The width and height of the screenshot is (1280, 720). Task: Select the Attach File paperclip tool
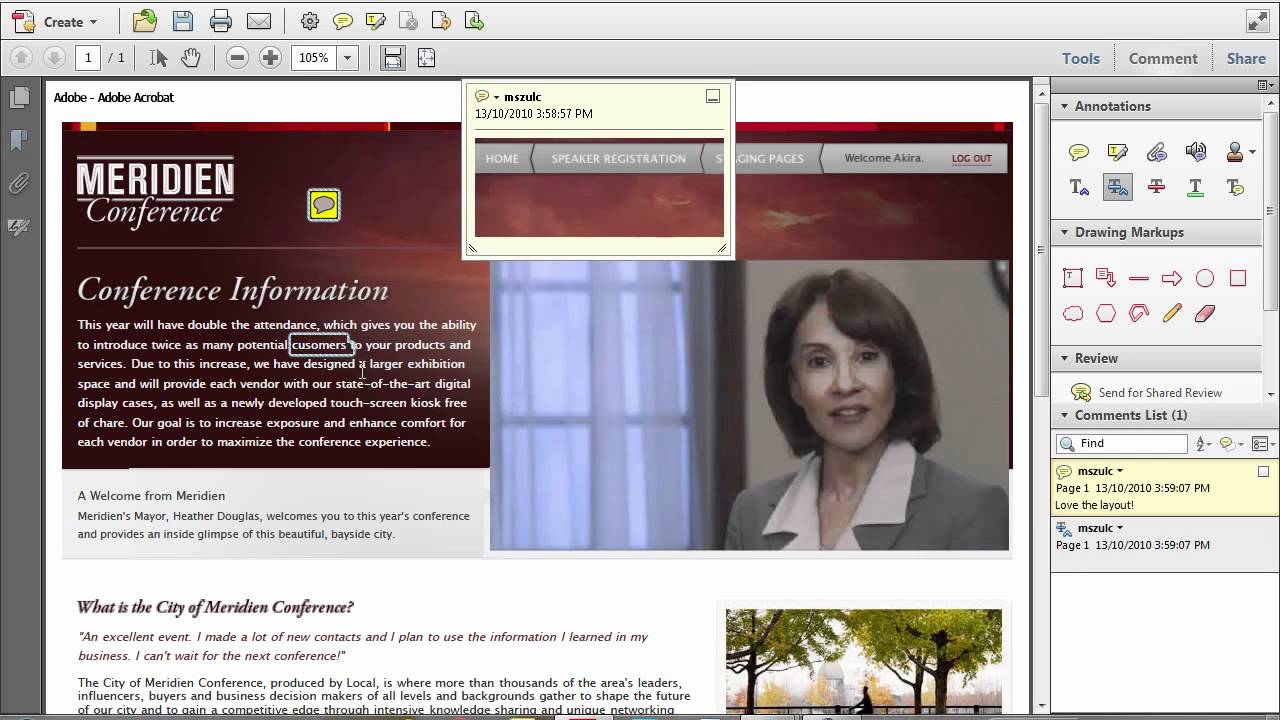pyautogui.click(x=1157, y=152)
